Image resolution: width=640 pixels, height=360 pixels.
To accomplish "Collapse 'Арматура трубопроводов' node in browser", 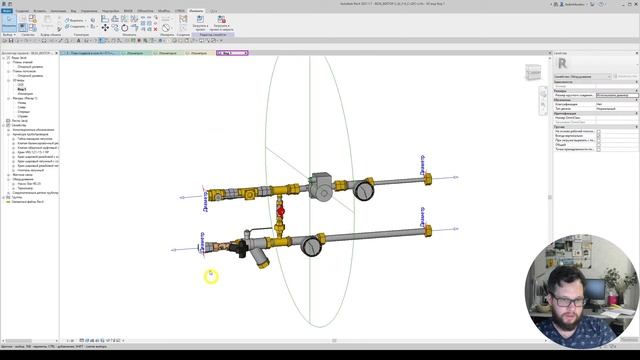I will [9, 134].
